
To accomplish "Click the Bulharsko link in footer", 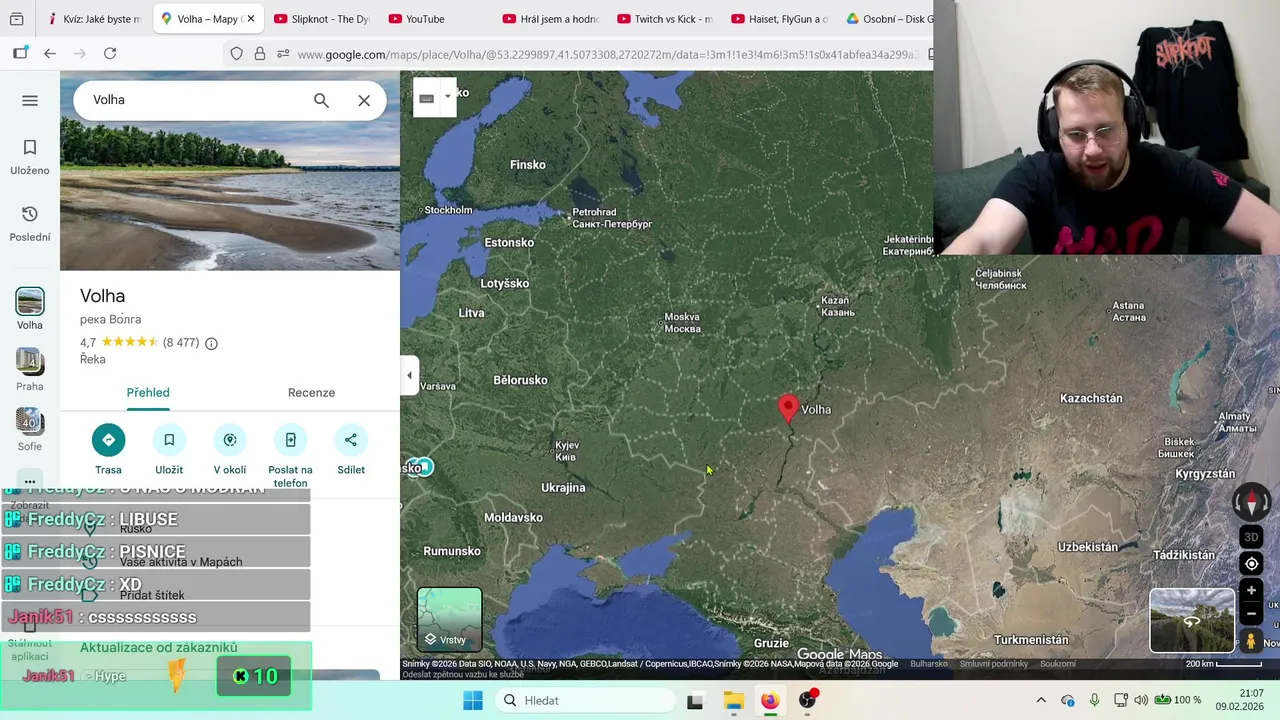I will [x=929, y=664].
